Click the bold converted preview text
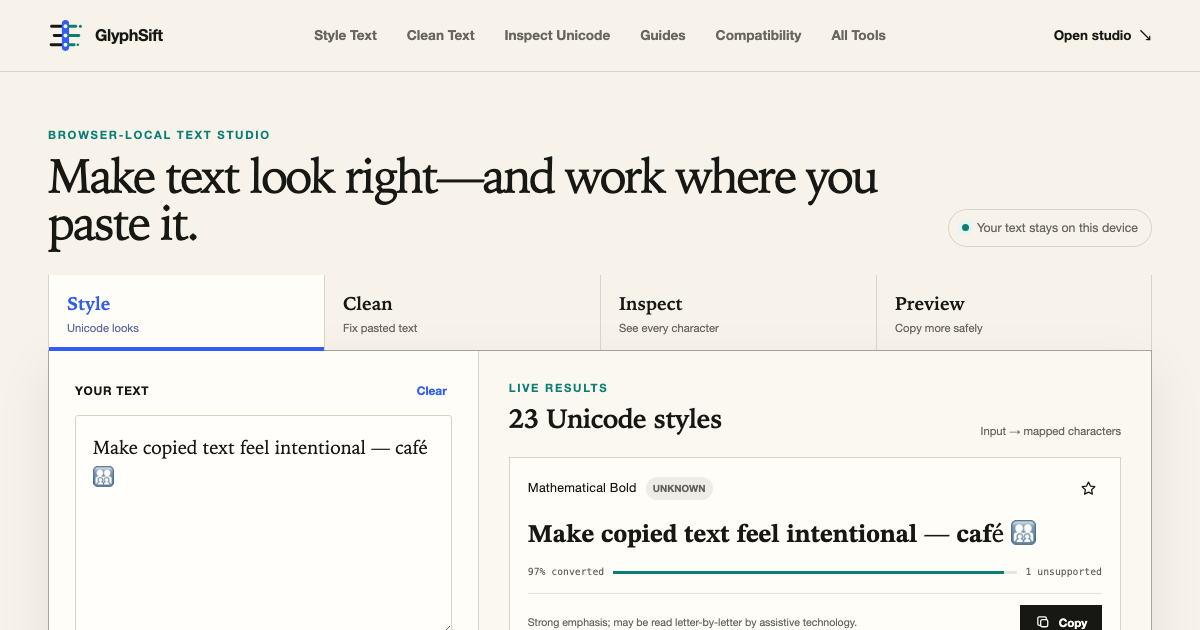This screenshot has height=630, width=1200. tap(781, 534)
